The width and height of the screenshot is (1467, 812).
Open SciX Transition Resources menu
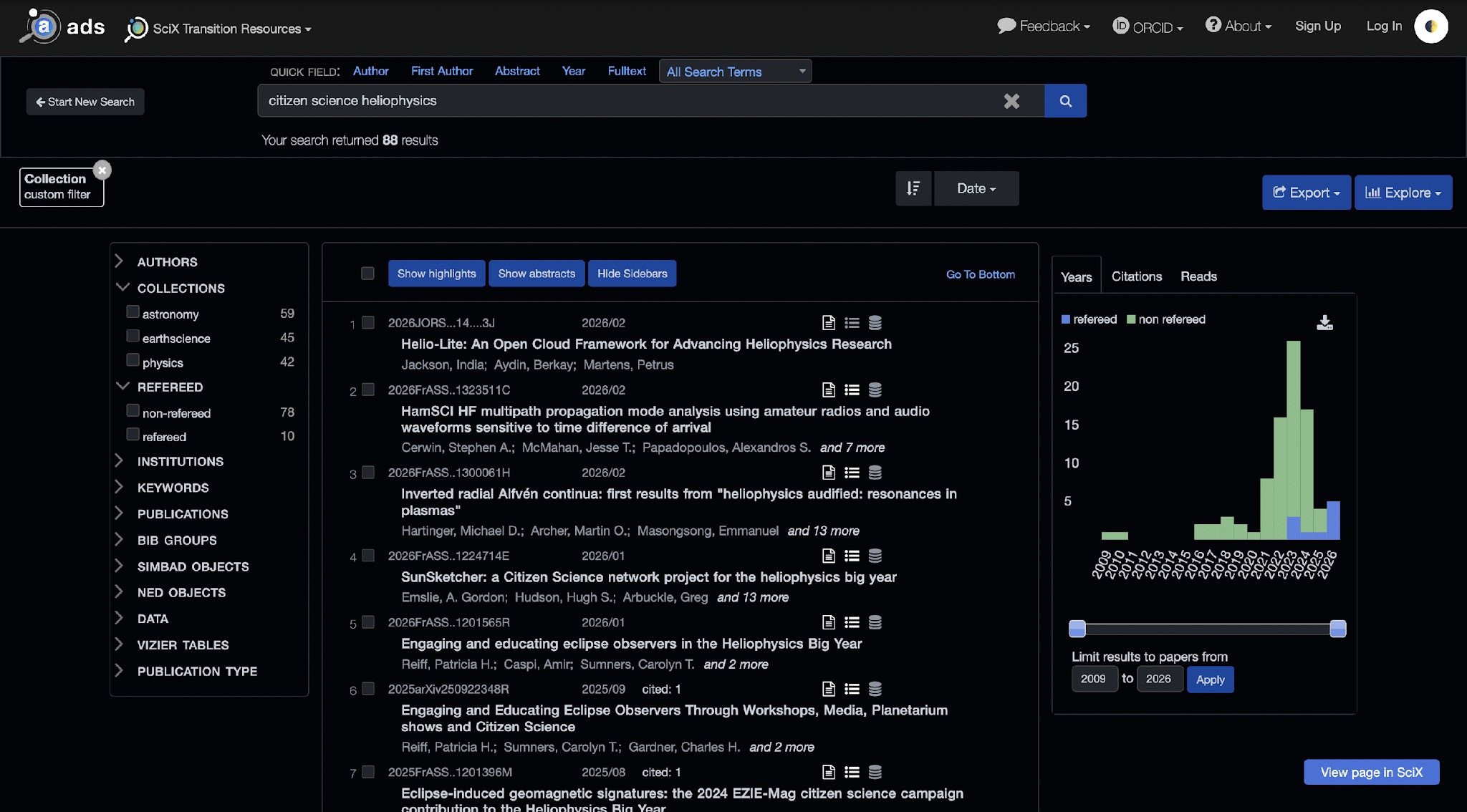click(x=218, y=29)
